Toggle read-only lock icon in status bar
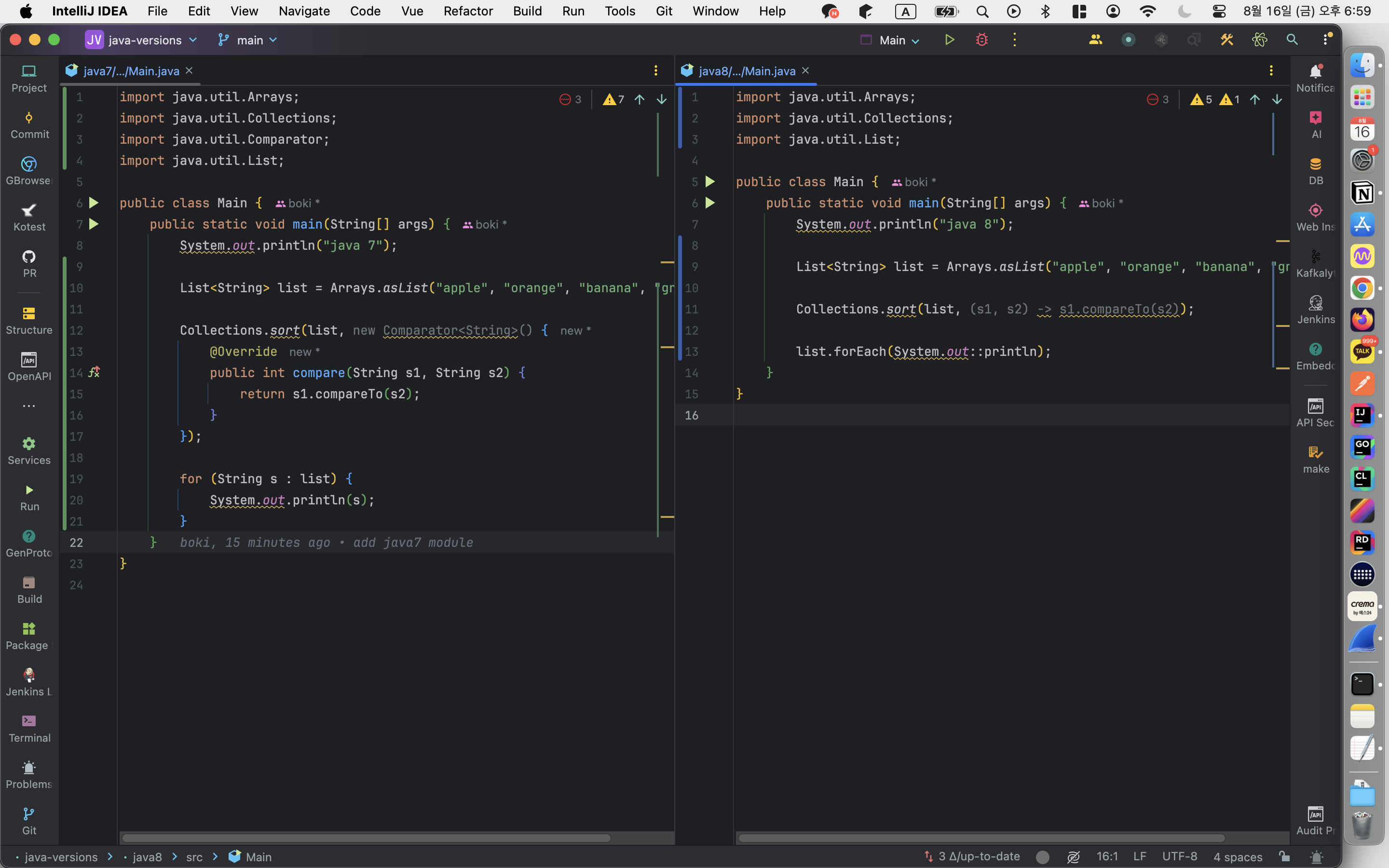Viewport: 1389px width, 868px height. tap(1284, 856)
